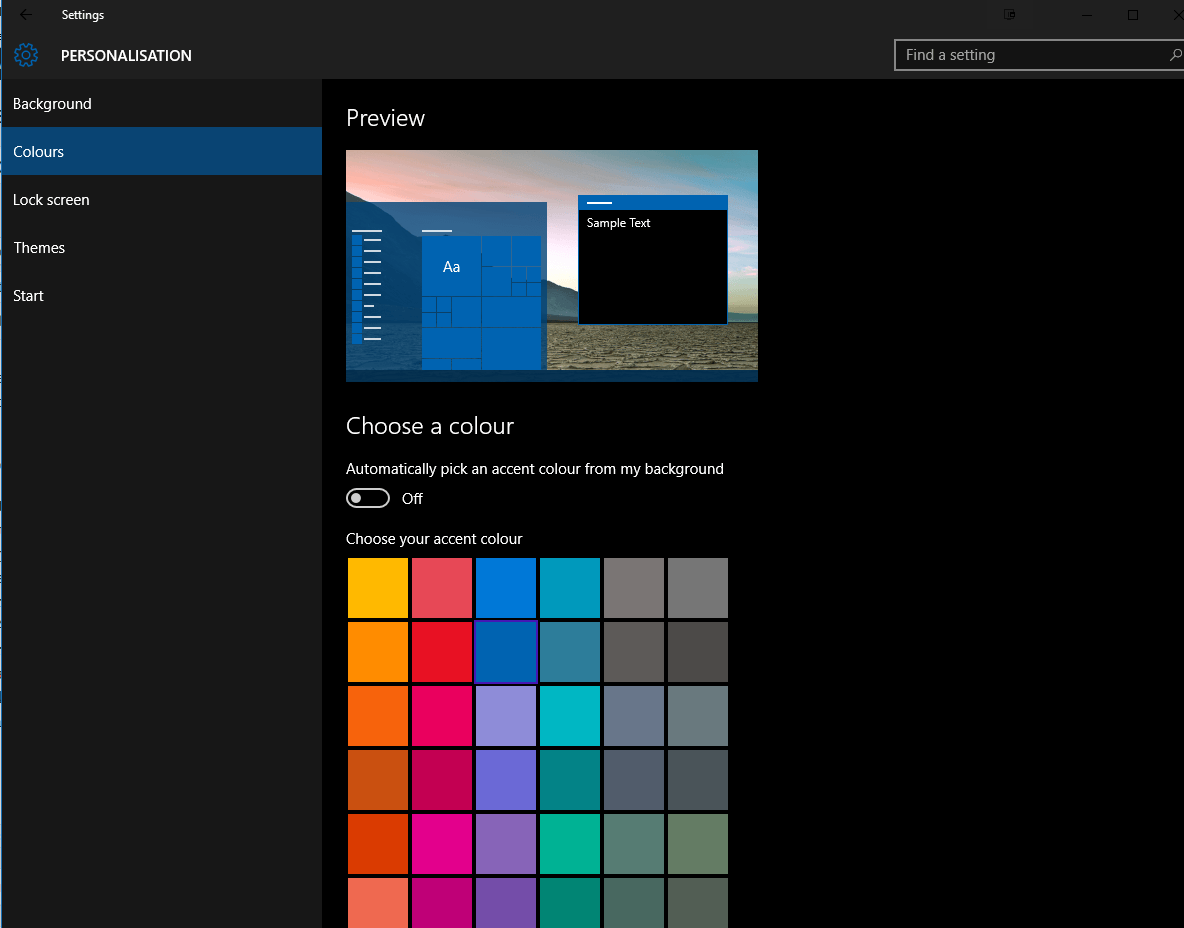Select the Colours section
This screenshot has width=1184, height=928.
point(161,151)
